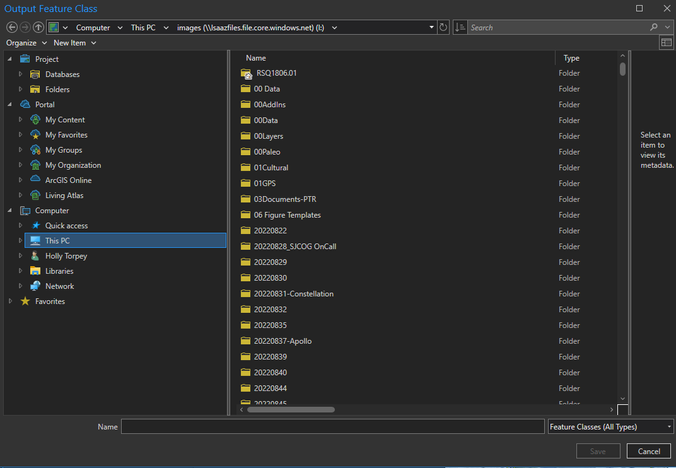Click the Network icon
The height and width of the screenshot is (468, 676).
tap(35, 286)
